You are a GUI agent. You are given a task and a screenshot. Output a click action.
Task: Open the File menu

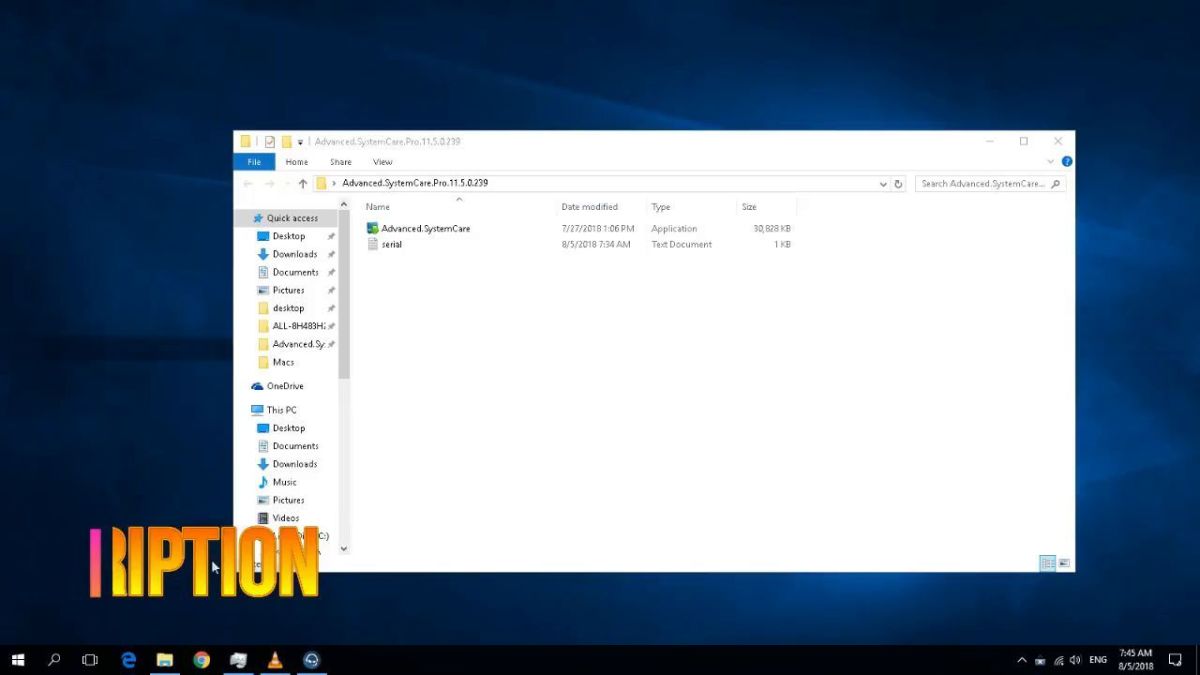(254, 162)
